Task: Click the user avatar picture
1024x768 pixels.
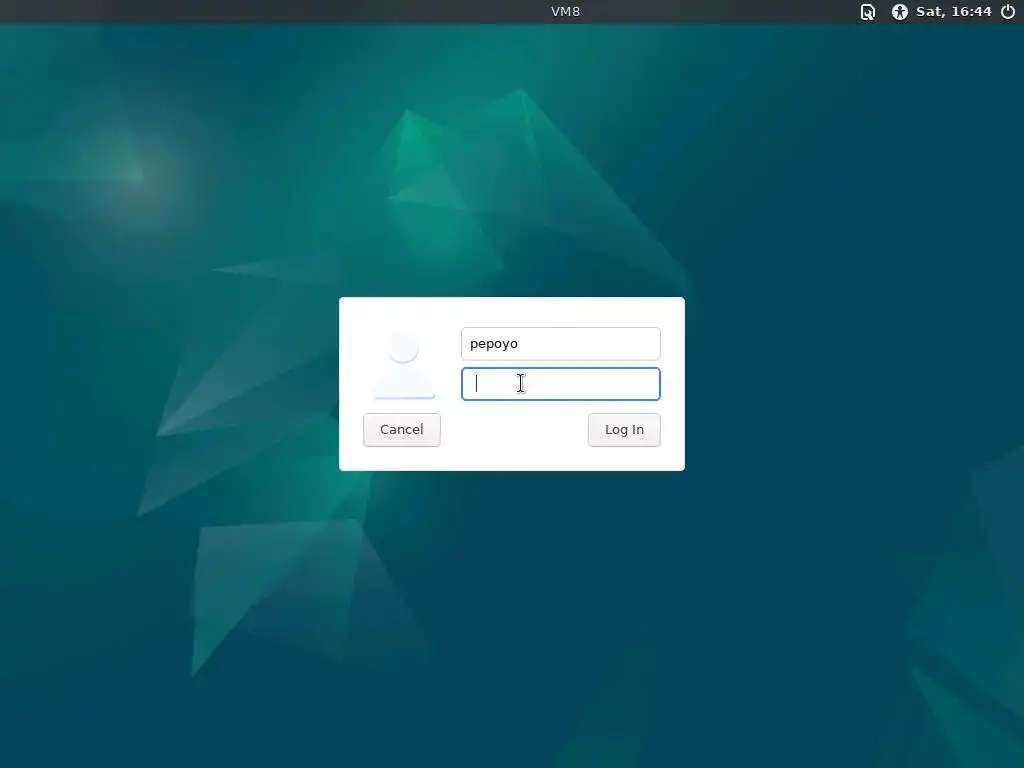Action: point(404,364)
